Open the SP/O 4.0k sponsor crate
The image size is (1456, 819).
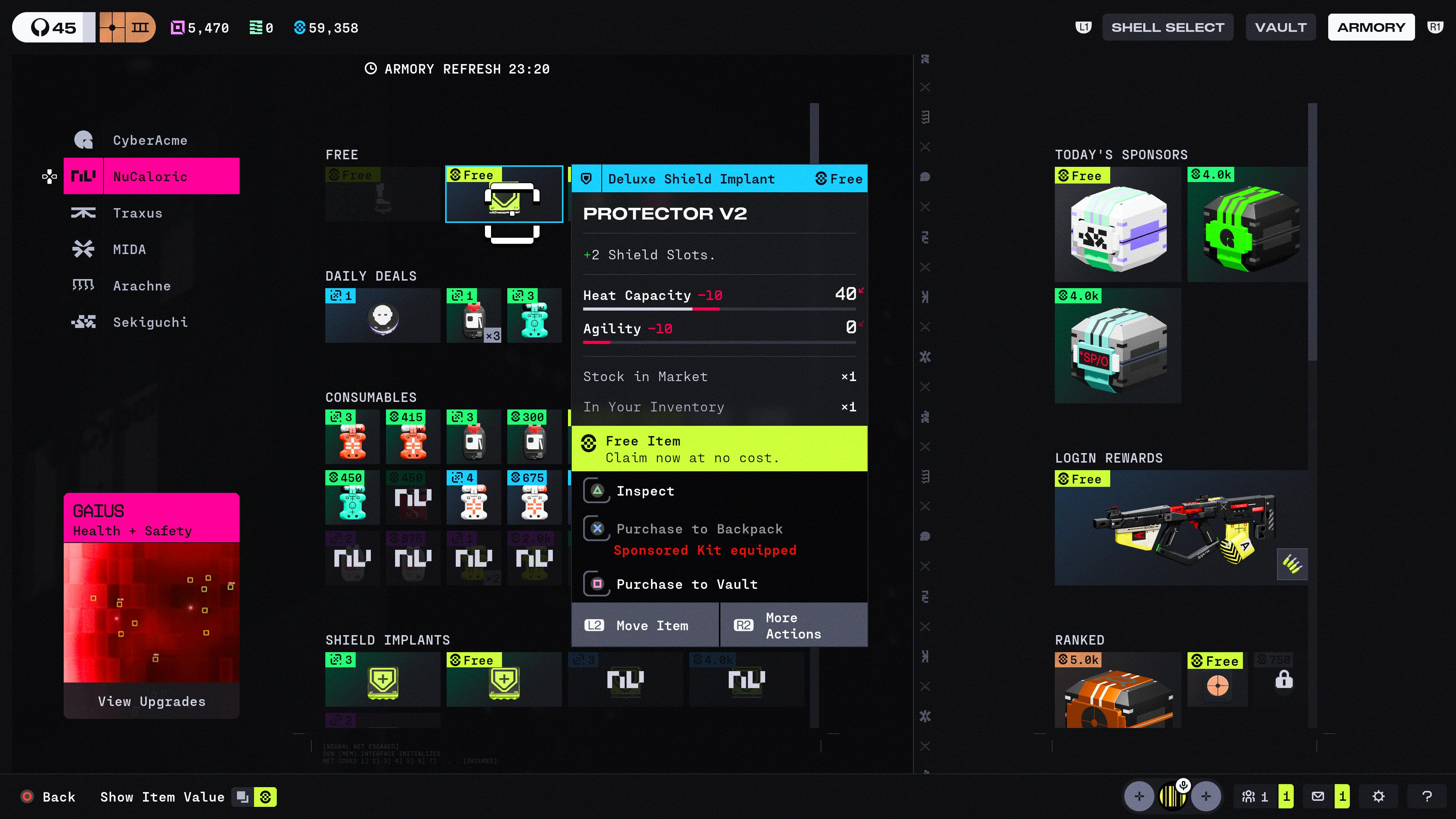click(x=1117, y=346)
